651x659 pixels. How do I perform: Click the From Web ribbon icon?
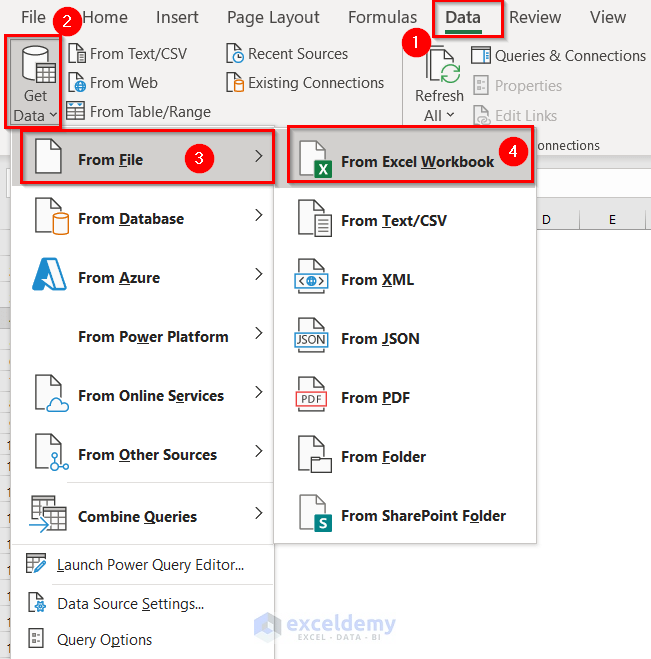coord(77,82)
